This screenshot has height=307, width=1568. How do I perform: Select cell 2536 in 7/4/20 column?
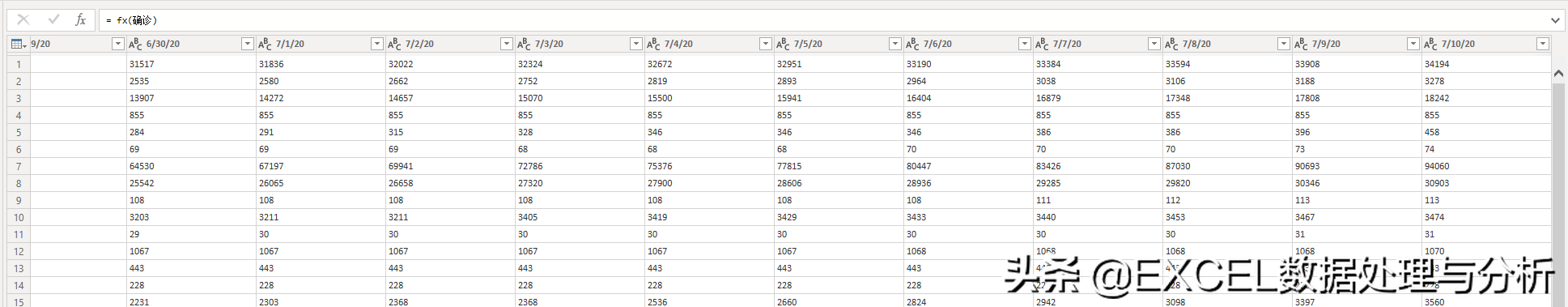point(709,301)
